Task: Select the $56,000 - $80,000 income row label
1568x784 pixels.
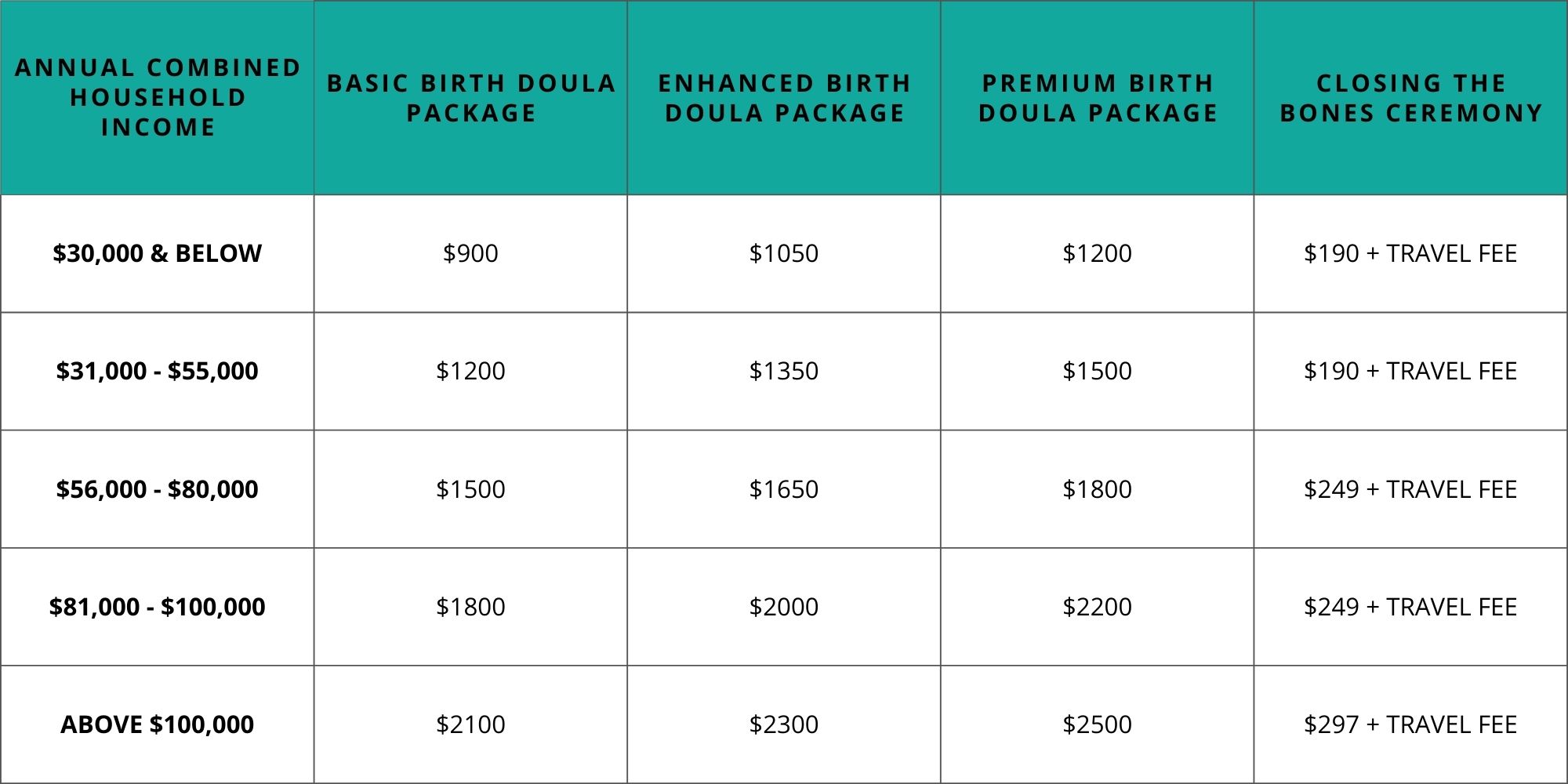Action: 158,489
